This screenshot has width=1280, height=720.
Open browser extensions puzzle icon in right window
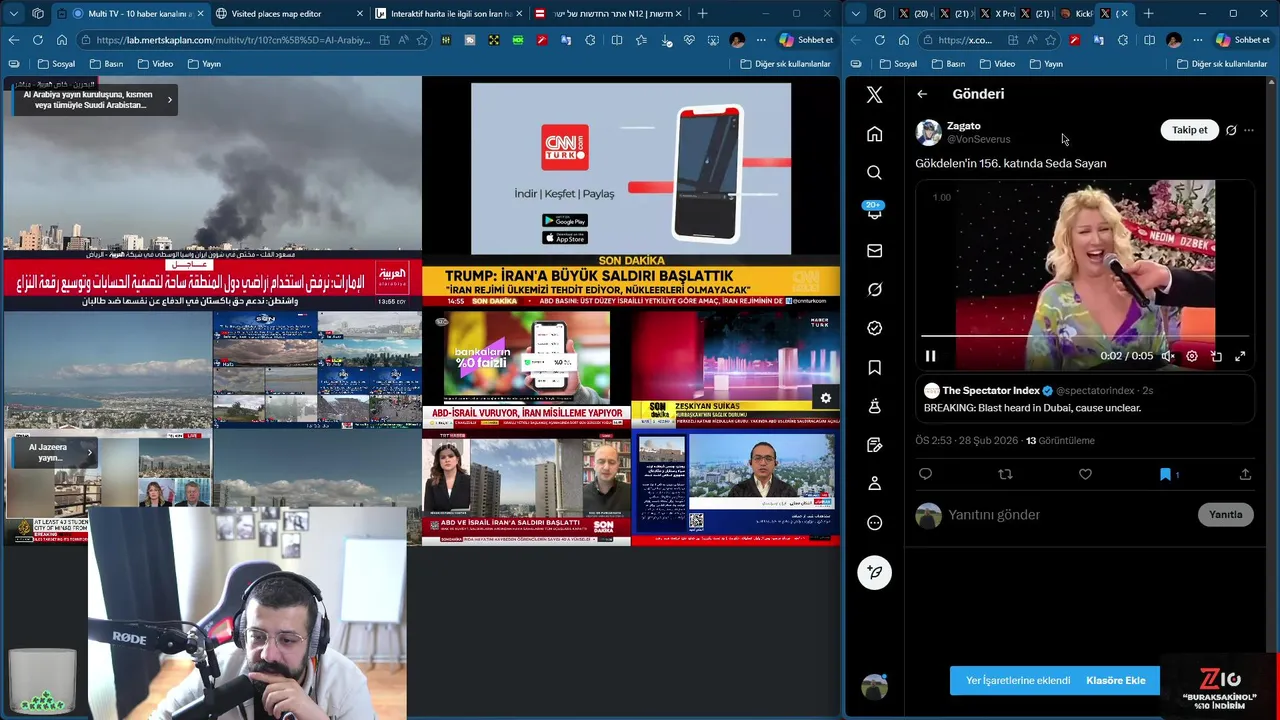point(1124,40)
